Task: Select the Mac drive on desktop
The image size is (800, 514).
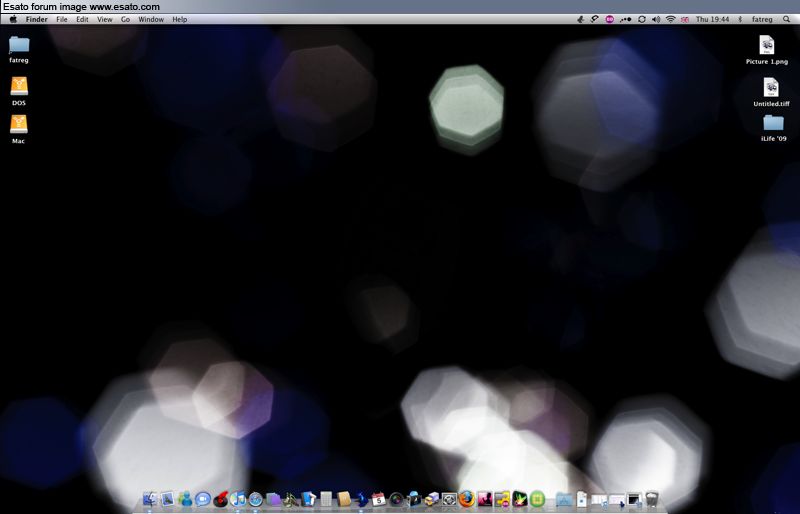Action: (19, 129)
